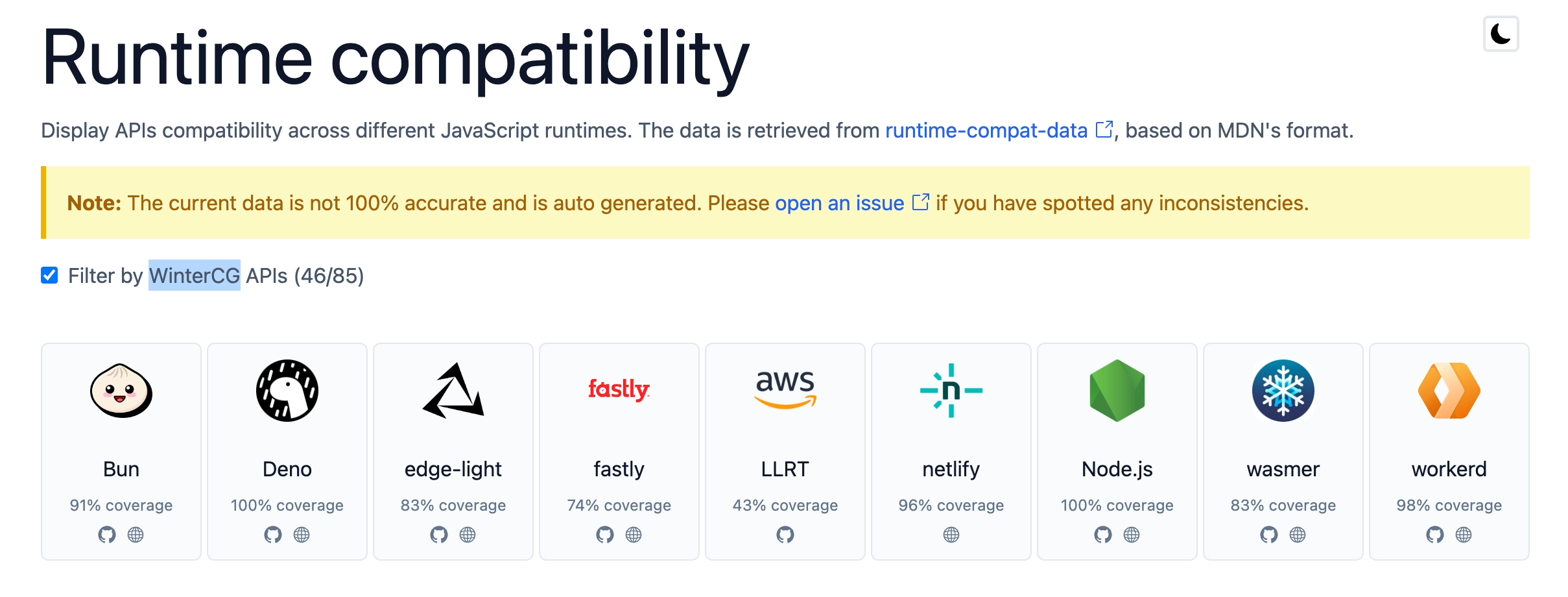This screenshot has width=1568, height=597.
Task: Click the Deno dinosaur logo
Action: 287,391
